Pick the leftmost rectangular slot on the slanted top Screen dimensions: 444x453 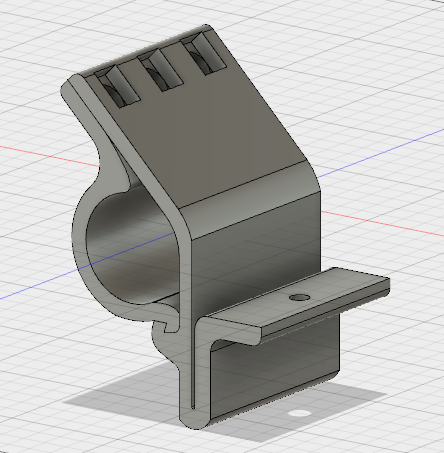point(117,86)
